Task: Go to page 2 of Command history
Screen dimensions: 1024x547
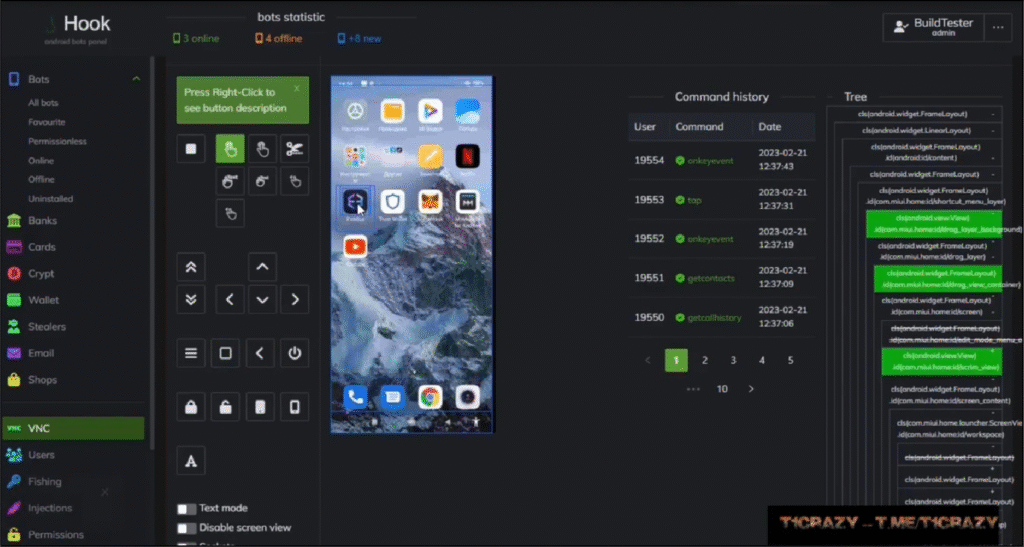Action: 704,360
